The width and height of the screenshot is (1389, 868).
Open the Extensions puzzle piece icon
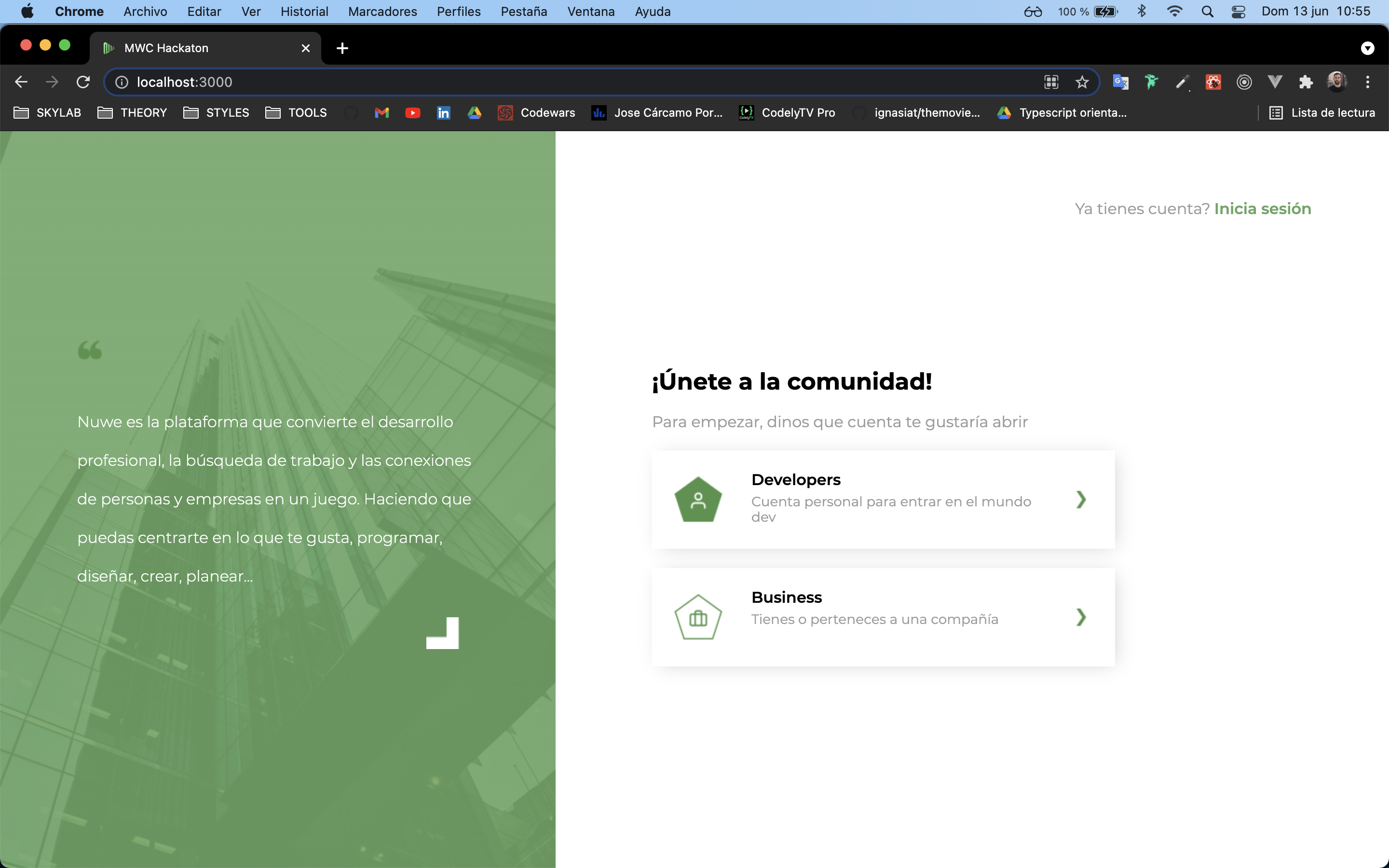pos(1306,82)
